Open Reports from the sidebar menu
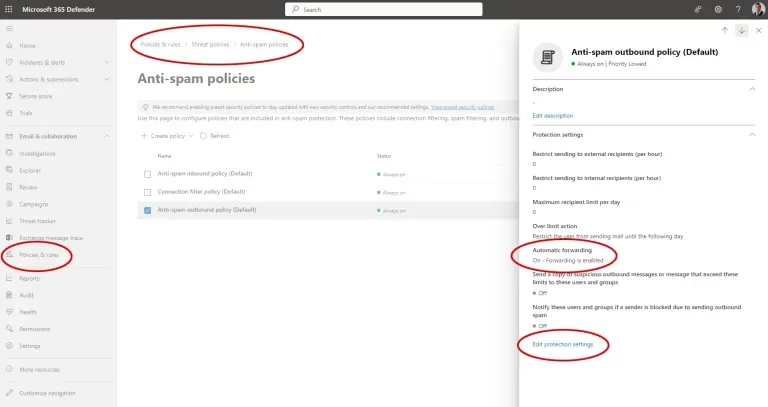 29,278
